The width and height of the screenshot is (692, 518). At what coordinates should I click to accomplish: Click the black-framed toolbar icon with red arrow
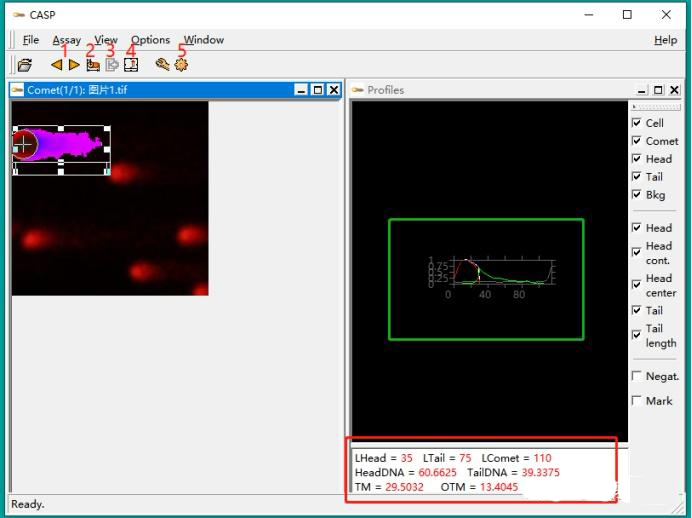(x=131, y=65)
